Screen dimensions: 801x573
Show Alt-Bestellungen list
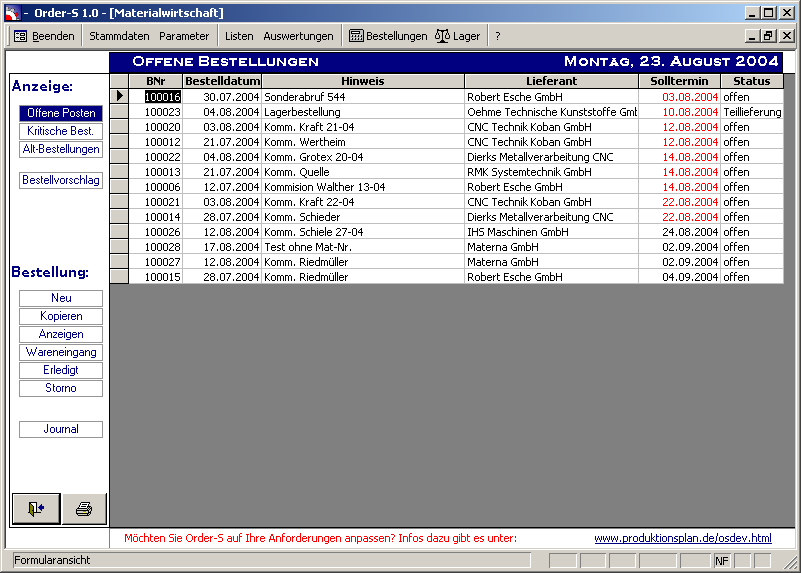point(61,149)
